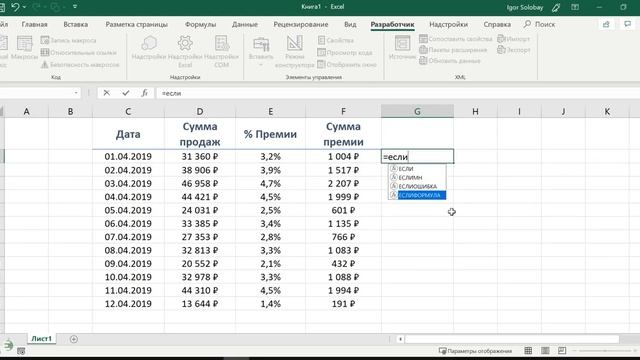Image resolution: width=640 pixels, height=360 pixels.
Task: Open the Разметка страницы tab
Action: click(x=136, y=24)
